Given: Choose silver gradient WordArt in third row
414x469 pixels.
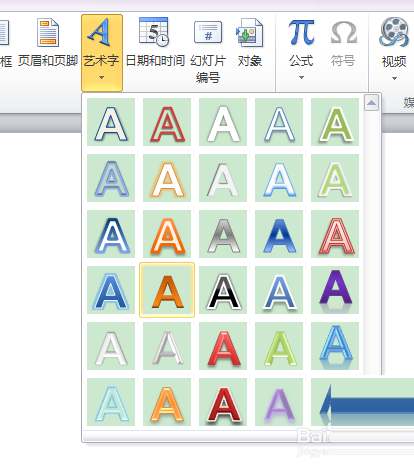Looking at the screenshot, I should (223, 234).
